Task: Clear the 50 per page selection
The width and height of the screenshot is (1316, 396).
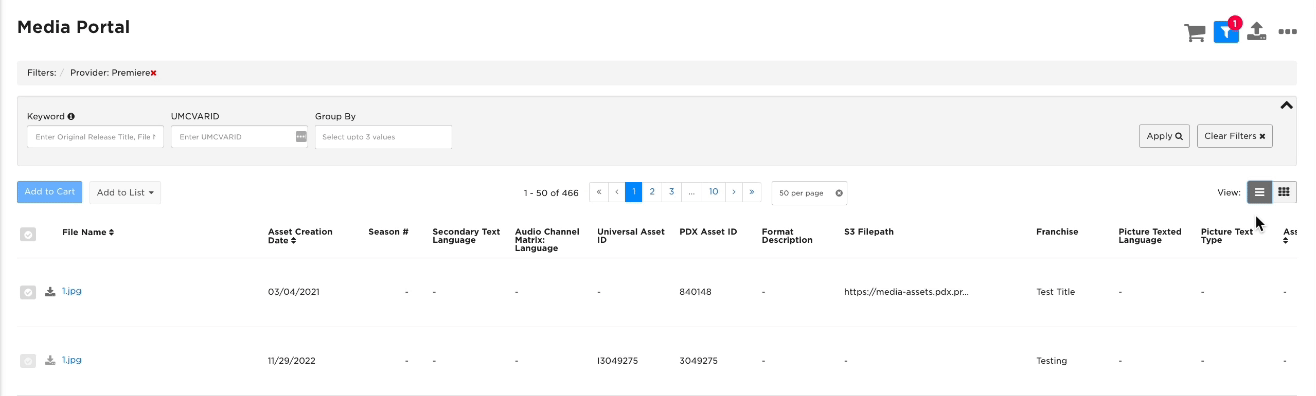Action: click(x=839, y=193)
